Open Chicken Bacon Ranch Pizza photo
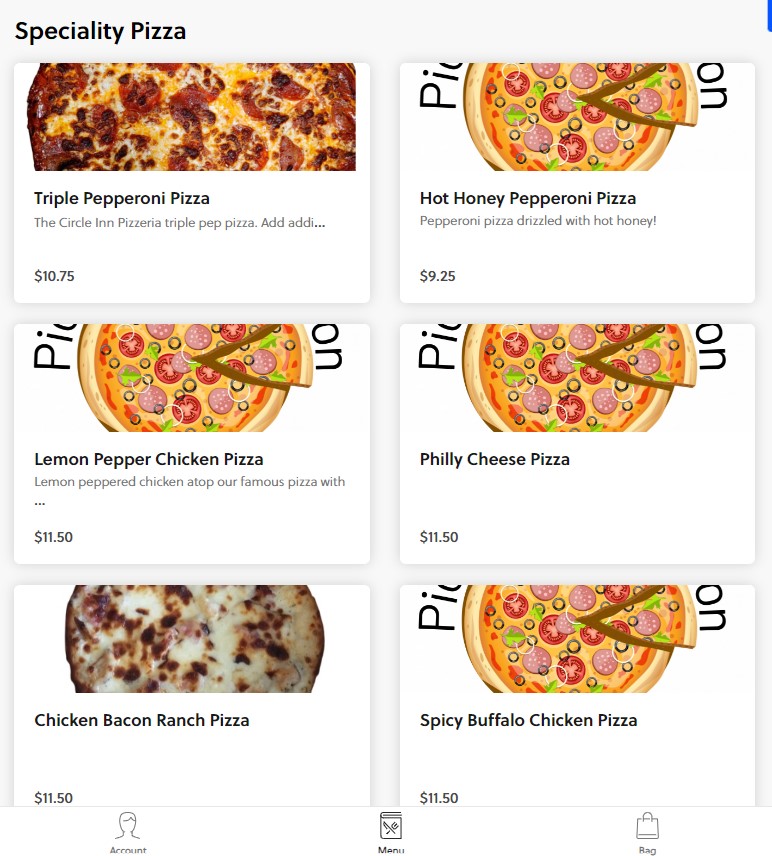Image resolution: width=772 pixels, height=856 pixels. [191, 639]
